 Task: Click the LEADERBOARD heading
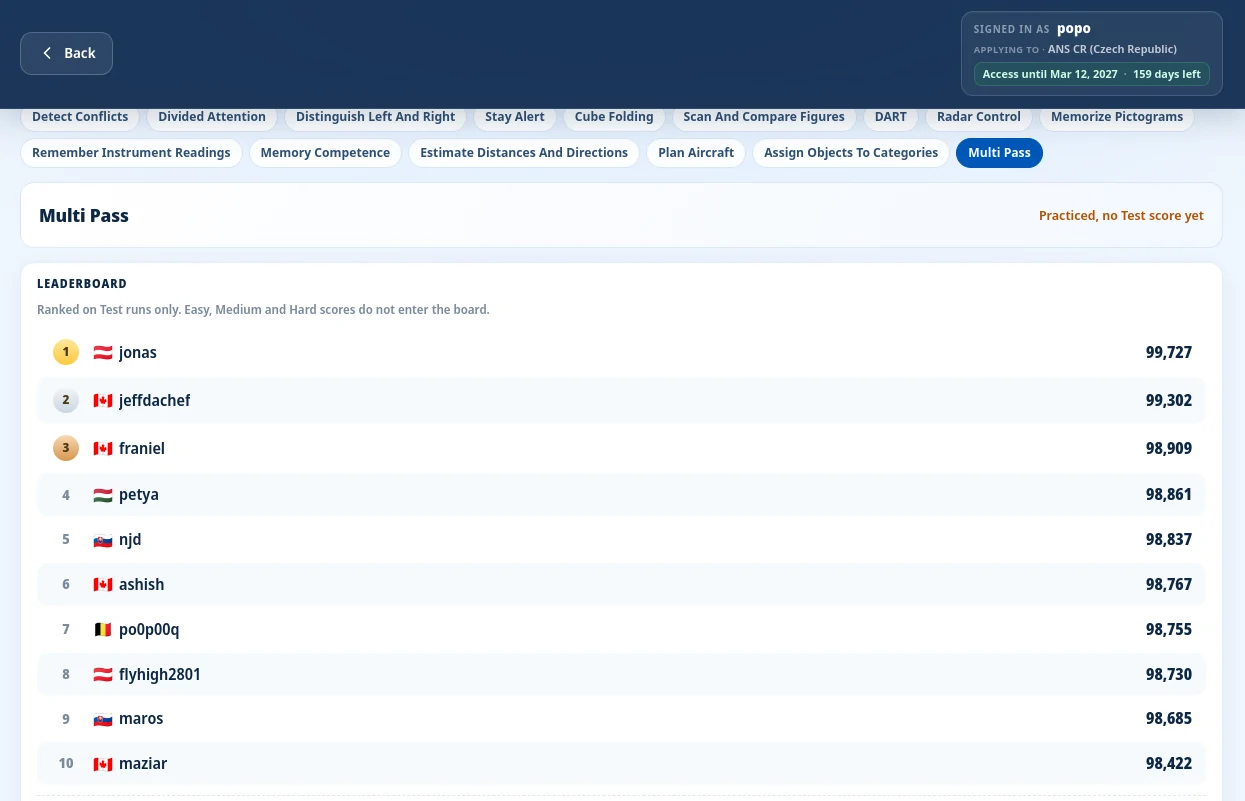pos(82,284)
